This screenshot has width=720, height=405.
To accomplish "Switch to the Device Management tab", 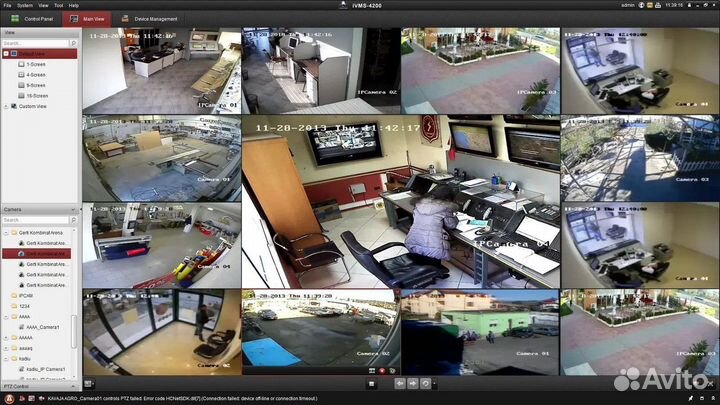I will [152, 18].
